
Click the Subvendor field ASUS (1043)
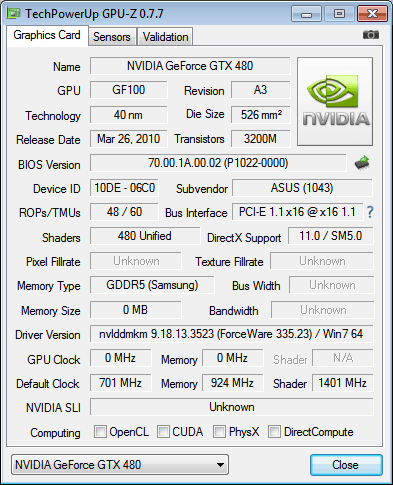[x=302, y=188]
